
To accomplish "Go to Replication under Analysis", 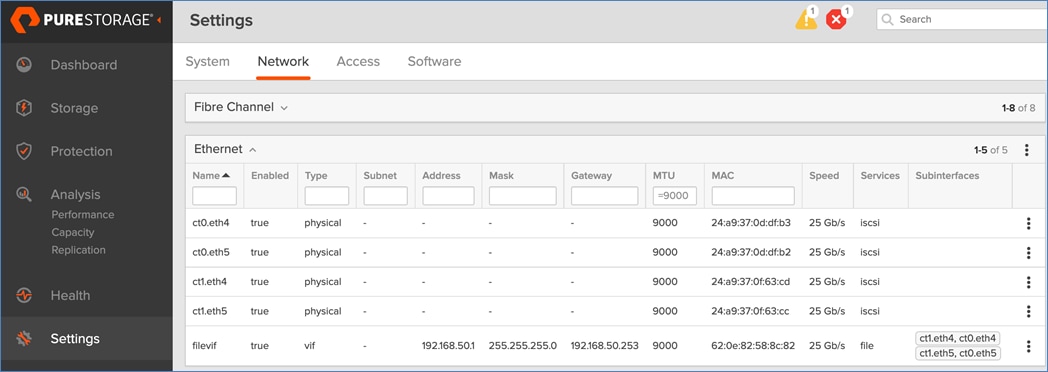I will 78,250.
